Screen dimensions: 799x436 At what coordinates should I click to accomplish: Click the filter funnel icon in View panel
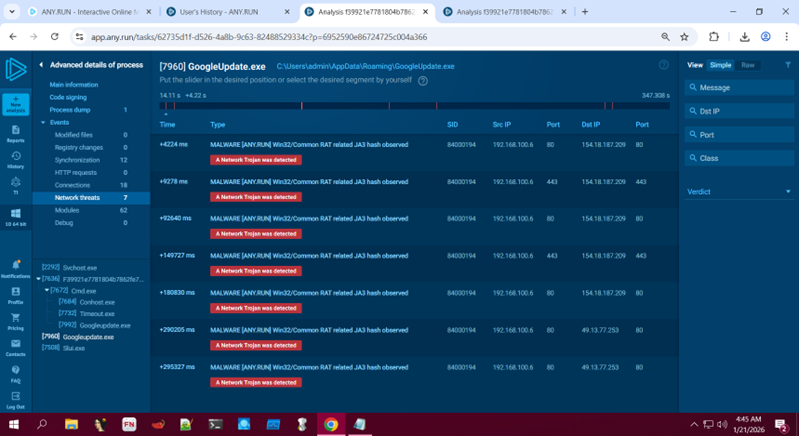coord(788,65)
